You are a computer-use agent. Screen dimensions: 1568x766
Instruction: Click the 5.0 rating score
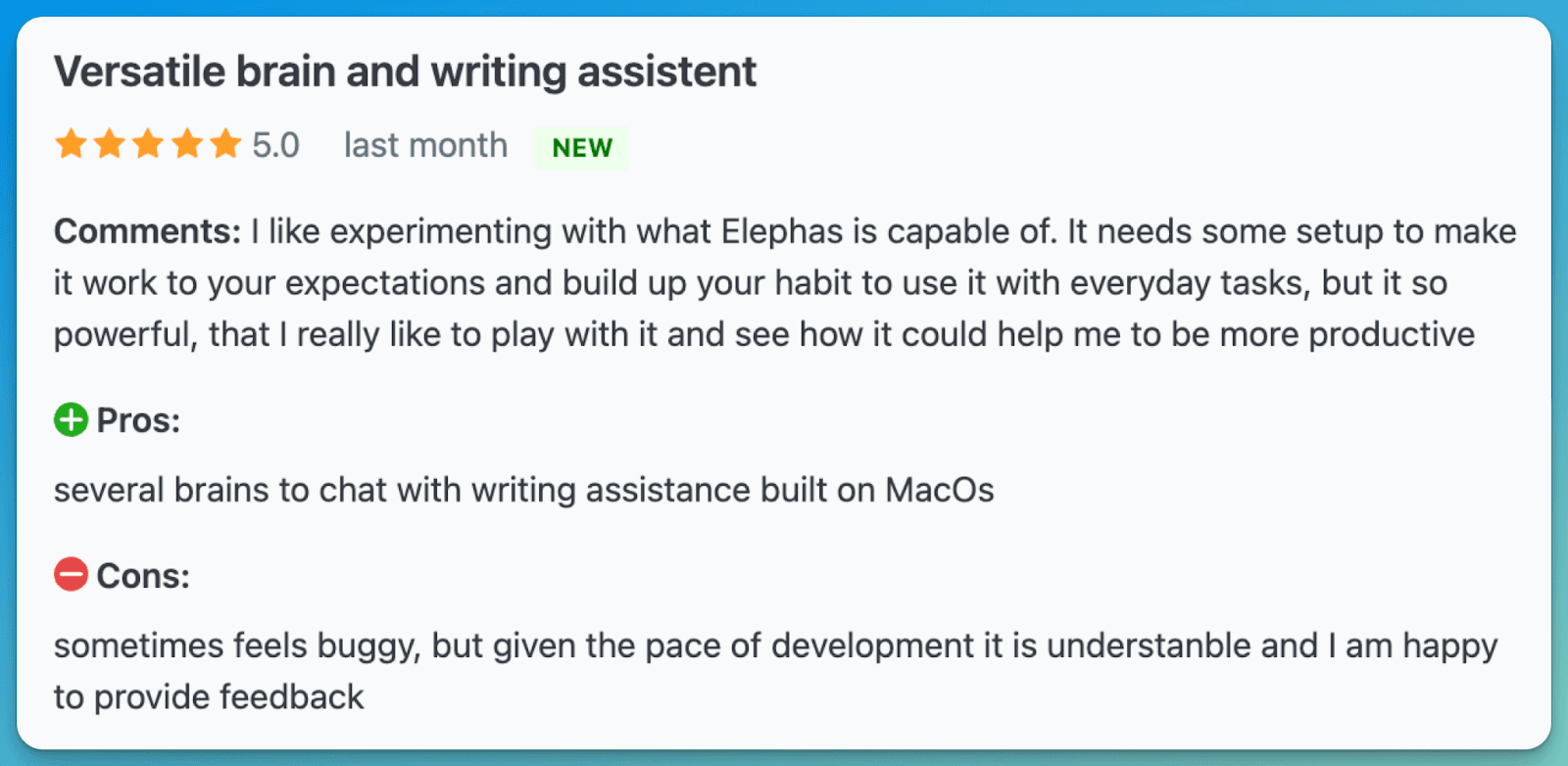(x=275, y=145)
